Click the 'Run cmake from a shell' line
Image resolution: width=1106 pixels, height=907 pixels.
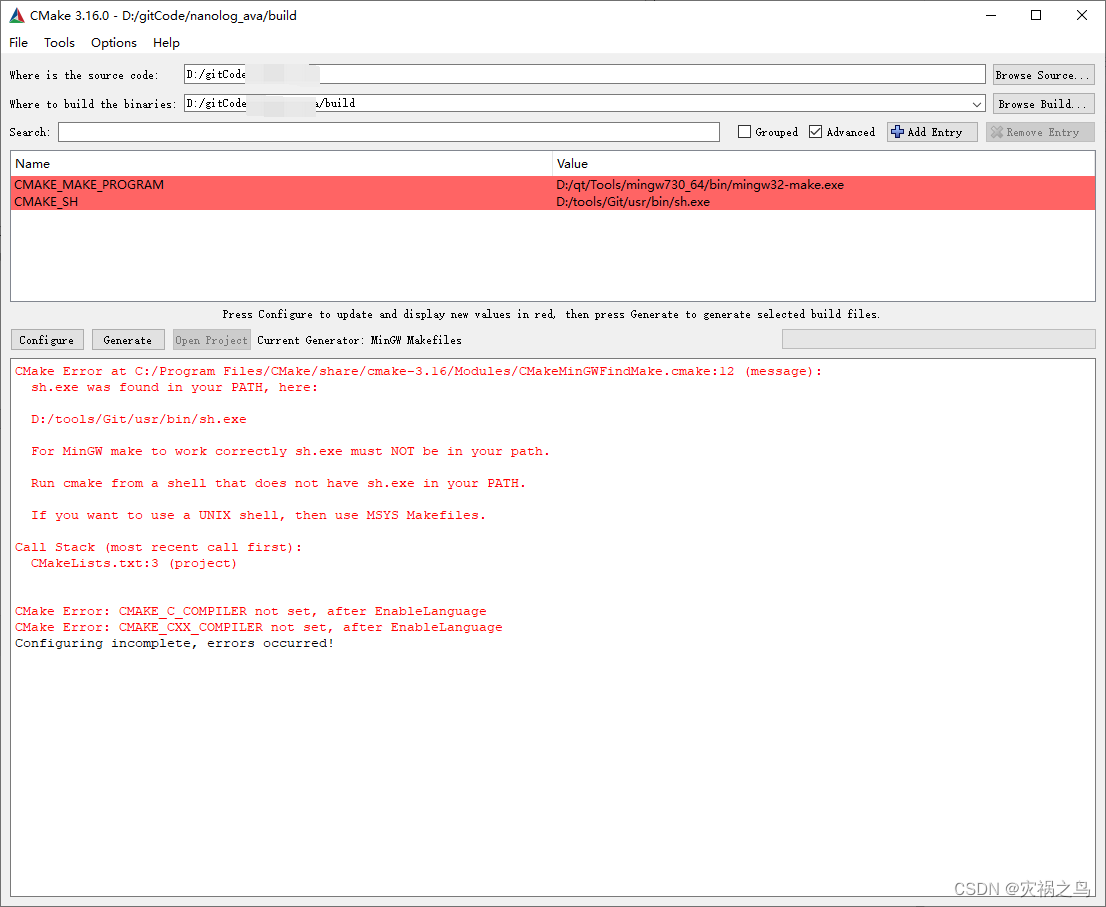[278, 483]
